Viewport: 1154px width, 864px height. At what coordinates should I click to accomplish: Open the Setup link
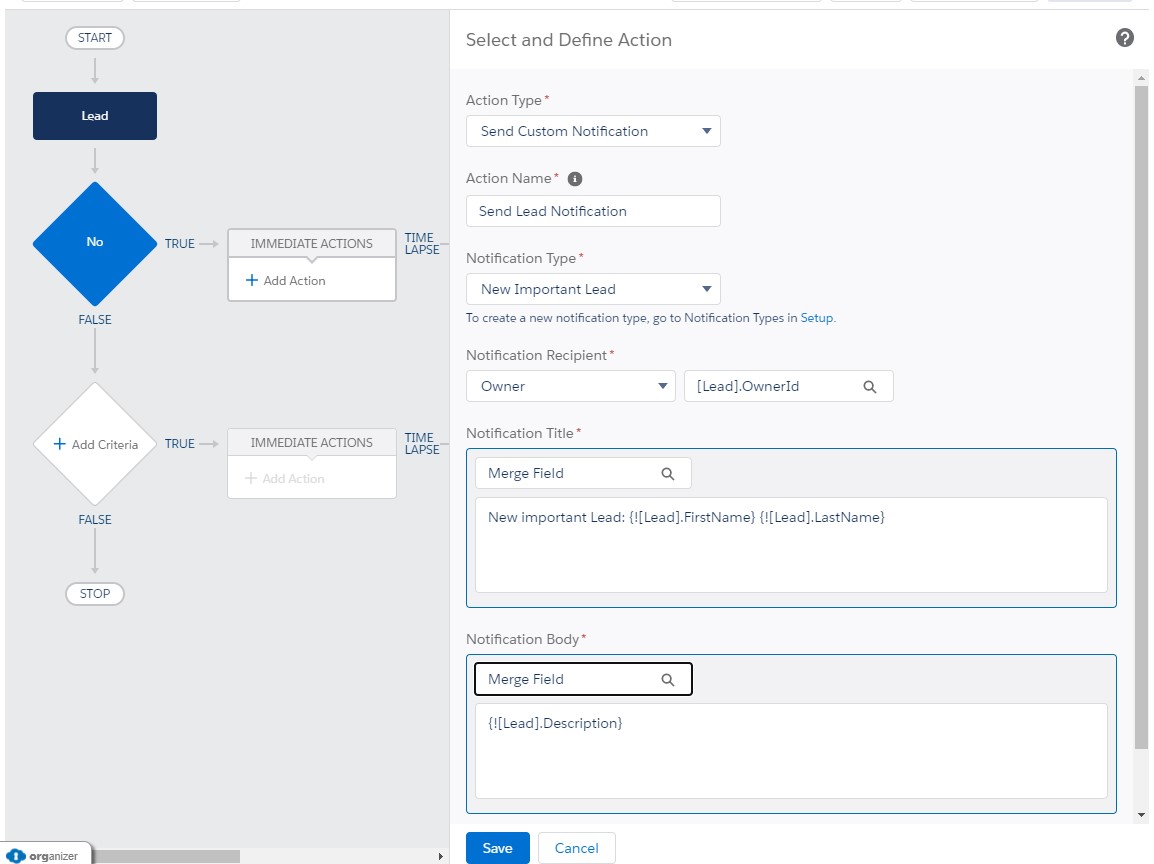[x=816, y=318]
